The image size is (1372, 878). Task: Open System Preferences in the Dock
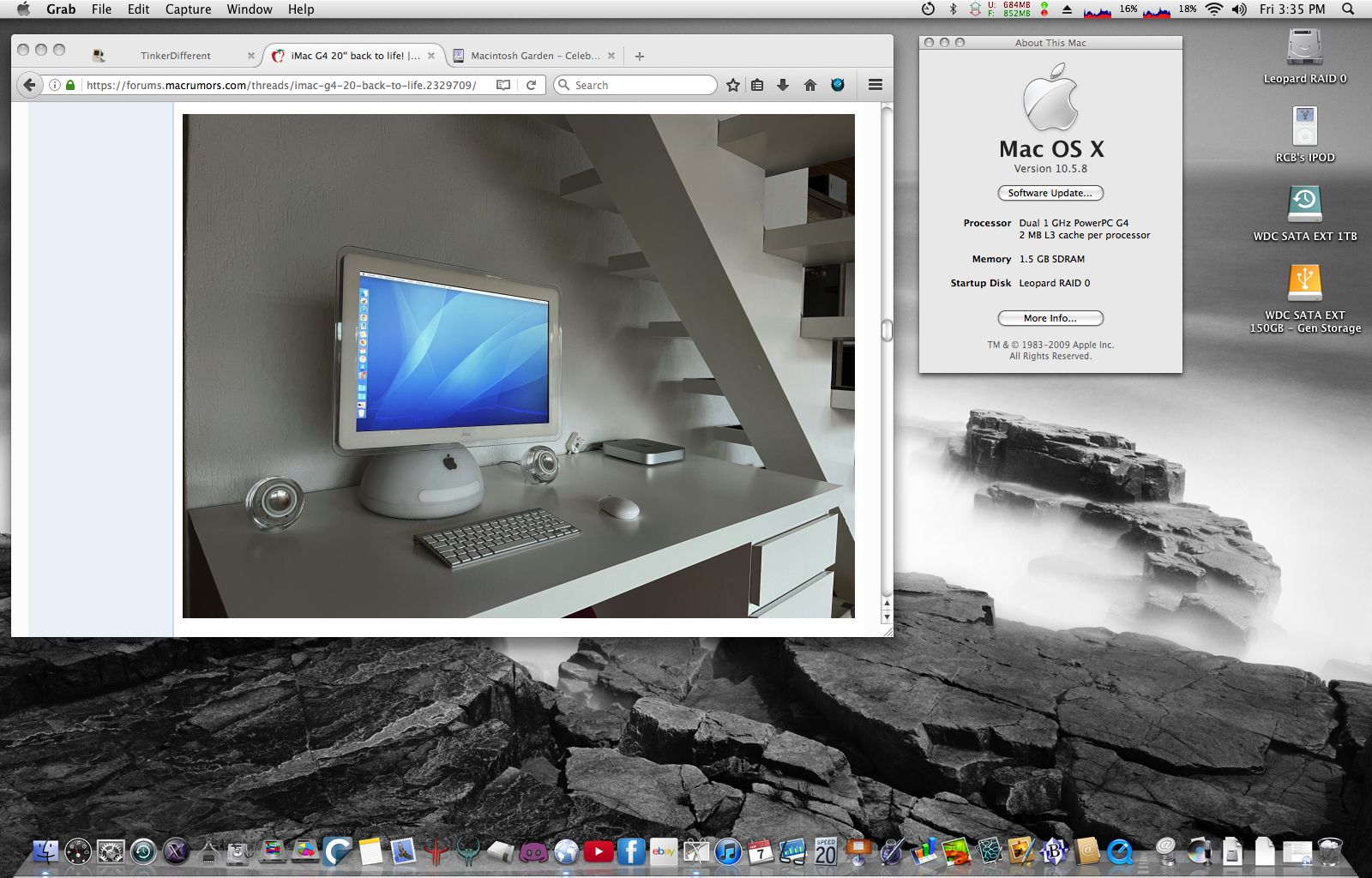tap(111, 851)
